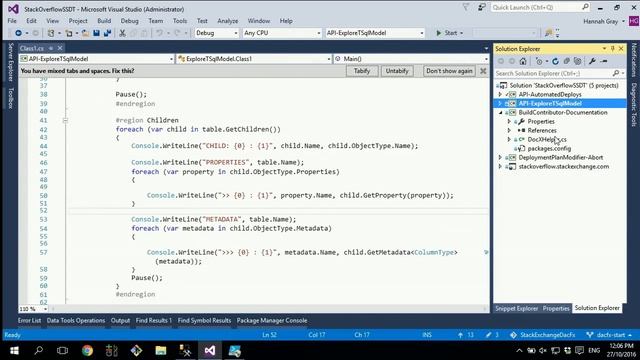Expand the DeploymentPlanModifier-Abort project node
The image size is (640, 360).
click(x=500, y=158)
